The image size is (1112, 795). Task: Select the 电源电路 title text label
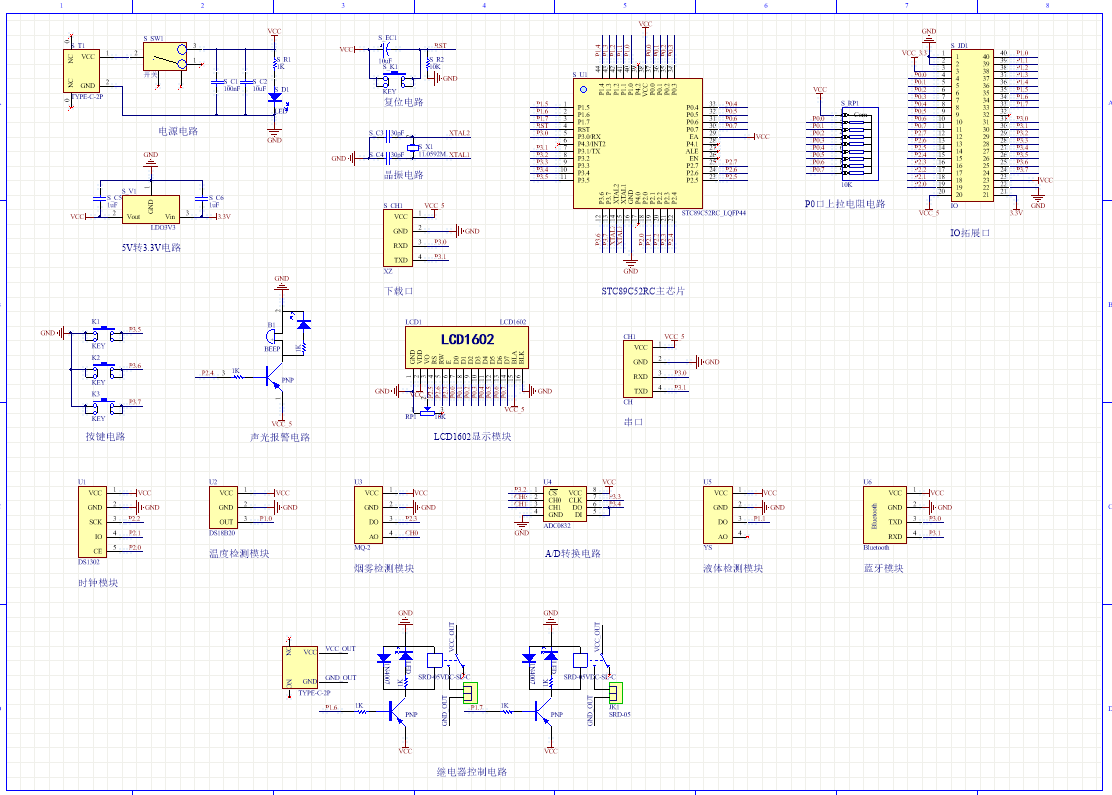pyautogui.click(x=177, y=131)
